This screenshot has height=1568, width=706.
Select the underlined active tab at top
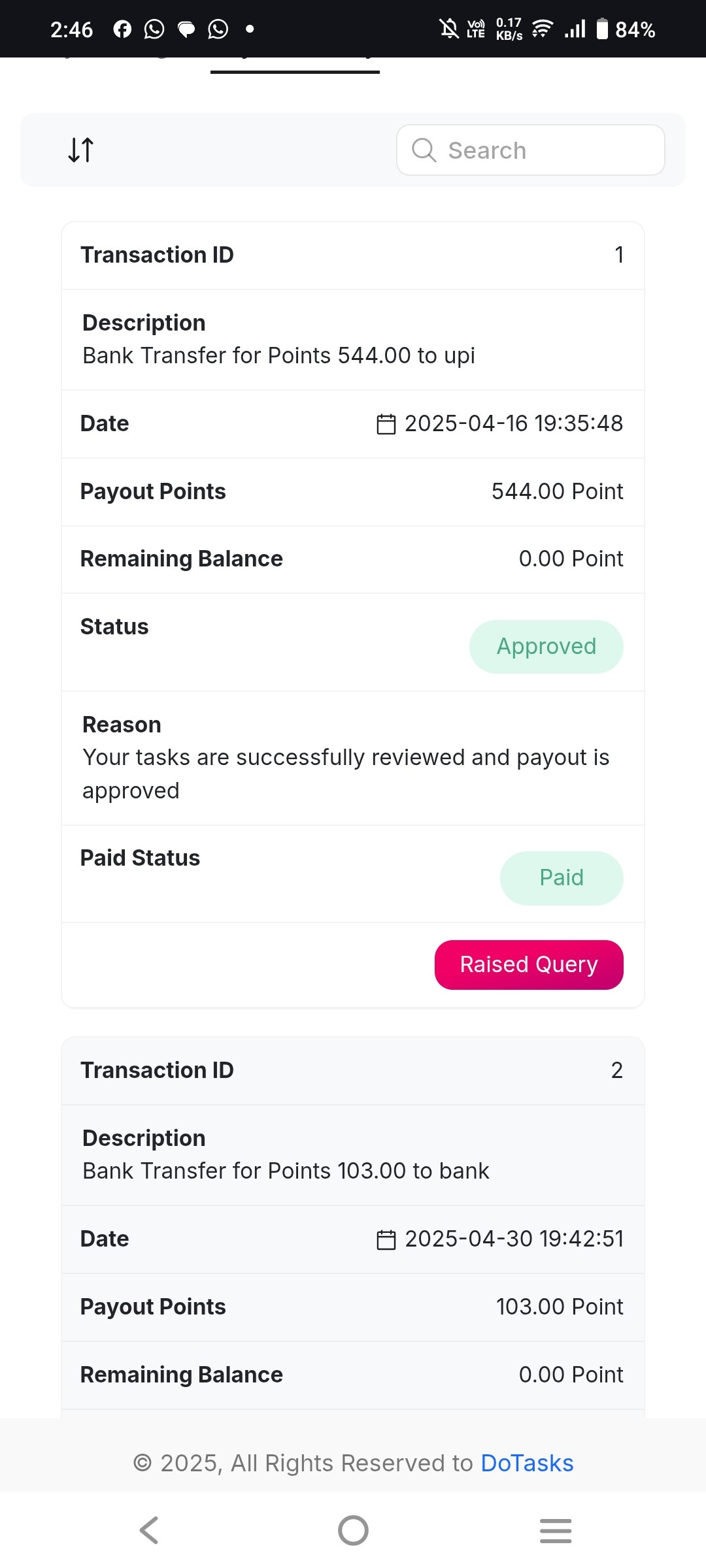coord(295,65)
